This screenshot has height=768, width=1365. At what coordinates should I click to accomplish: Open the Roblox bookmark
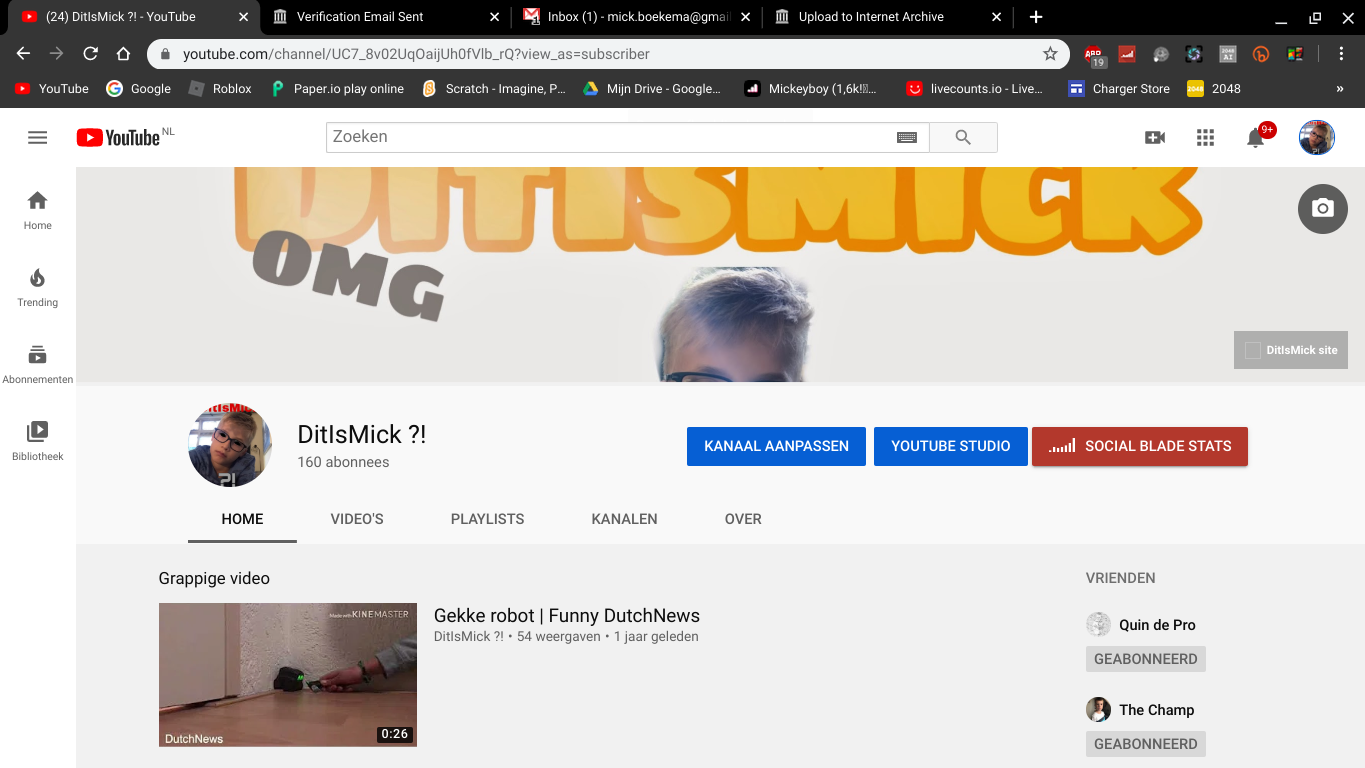pyautogui.click(x=220, y=89)
